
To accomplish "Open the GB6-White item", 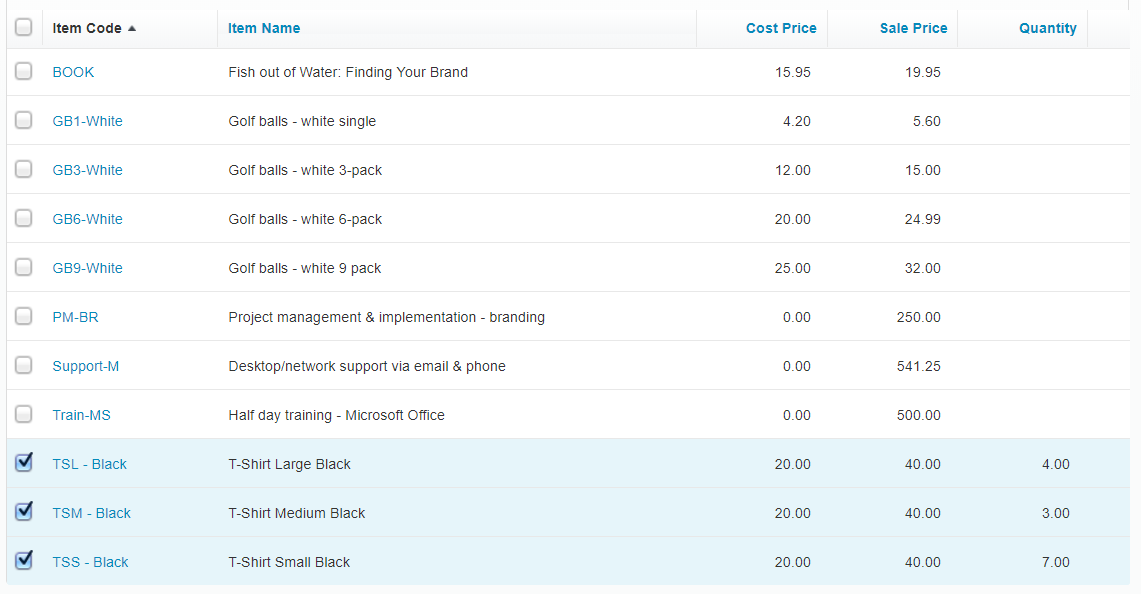I will 87,219.
